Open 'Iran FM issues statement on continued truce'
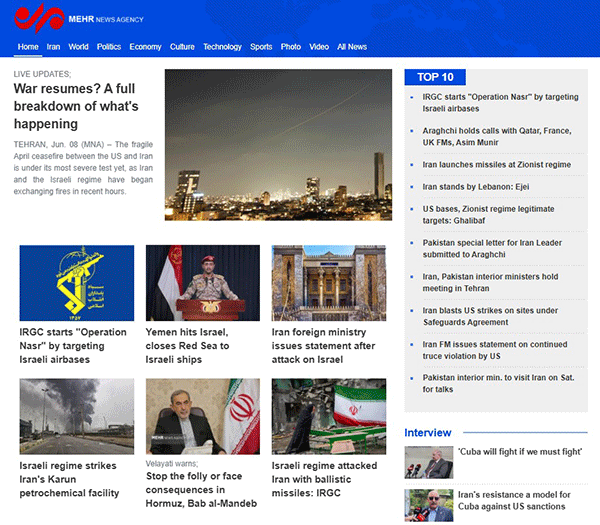This screenshot has height=525, width=600. pos(495,350)
